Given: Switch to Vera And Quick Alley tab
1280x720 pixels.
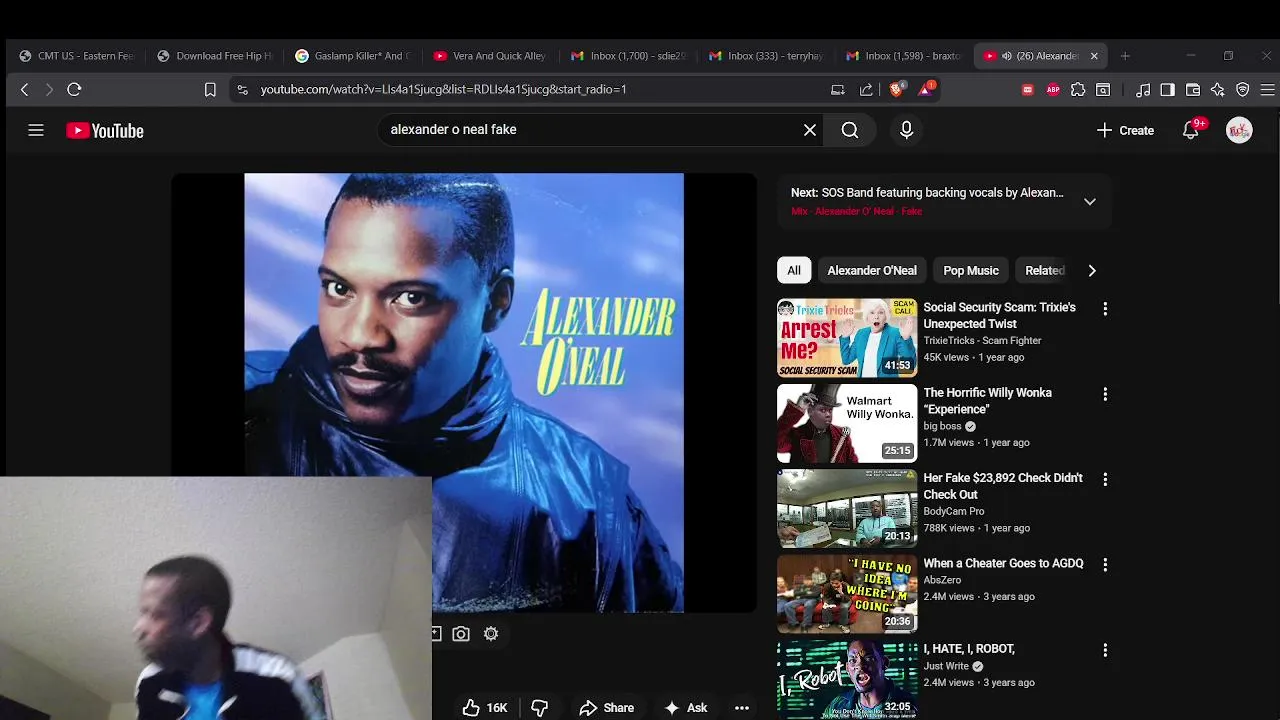Looking at the screenshot, I should [491, 56].
